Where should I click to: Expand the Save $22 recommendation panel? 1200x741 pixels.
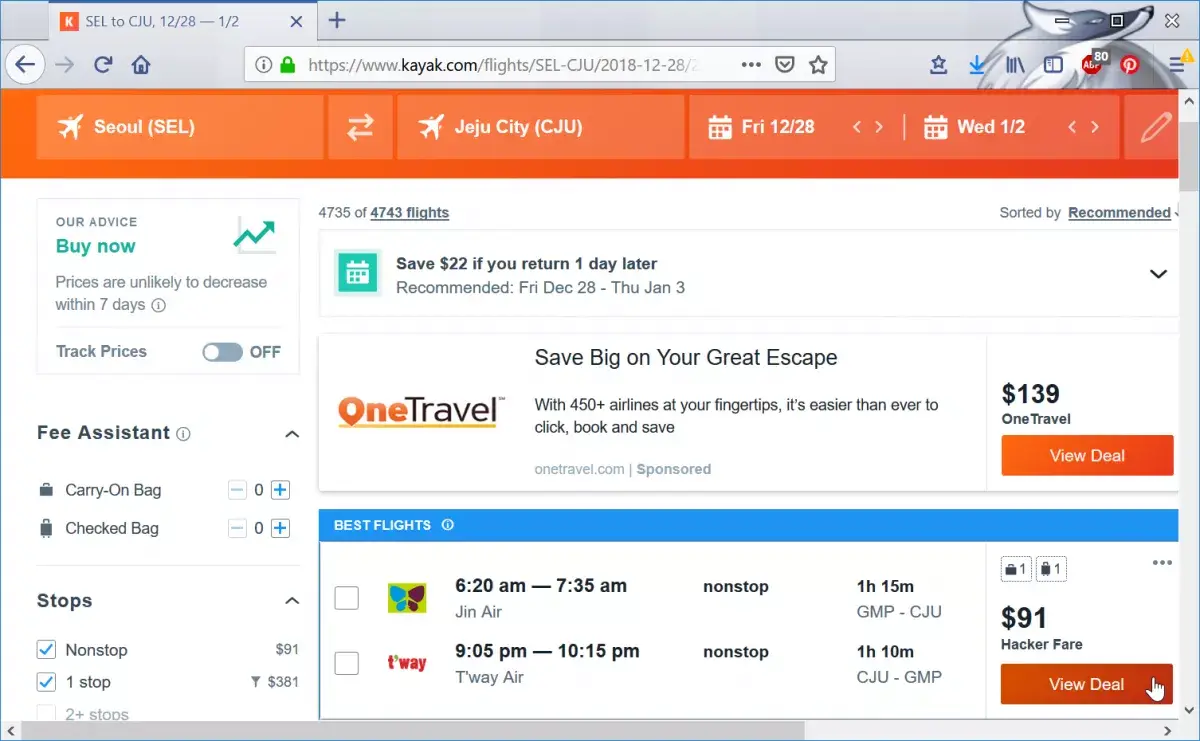point(1158,274)
